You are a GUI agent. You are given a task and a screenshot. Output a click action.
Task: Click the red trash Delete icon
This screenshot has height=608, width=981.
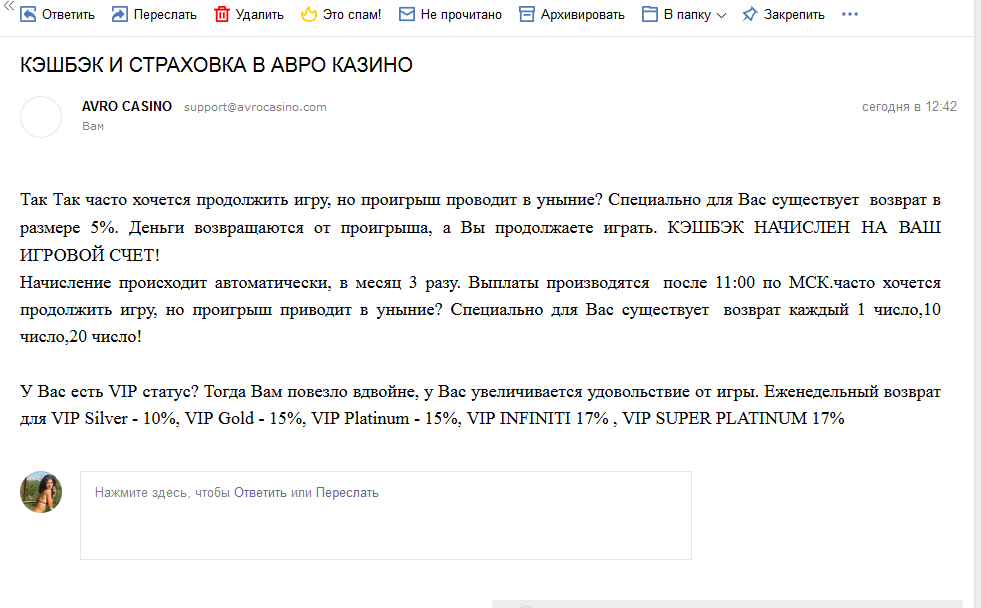tap(222, 14)
